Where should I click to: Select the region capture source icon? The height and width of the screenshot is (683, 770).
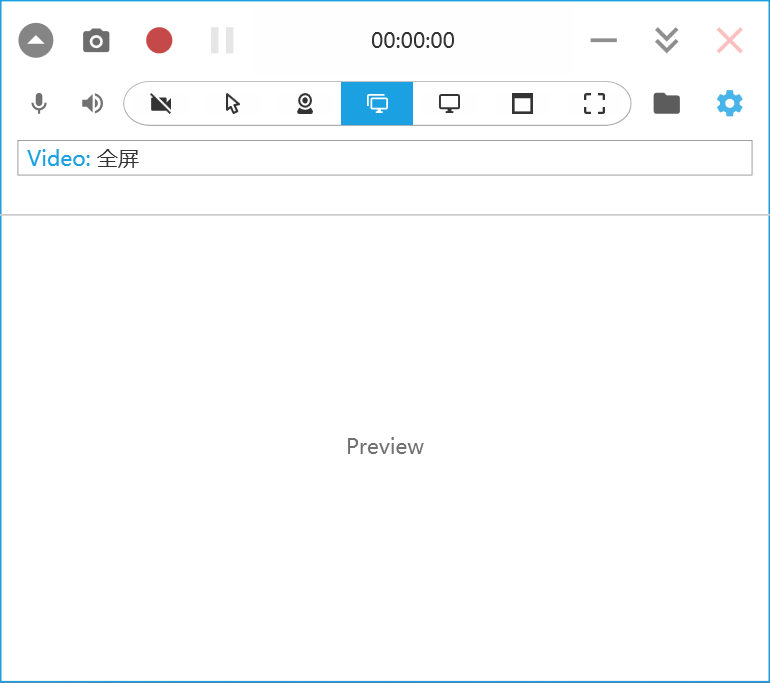[x=594, y=103]
